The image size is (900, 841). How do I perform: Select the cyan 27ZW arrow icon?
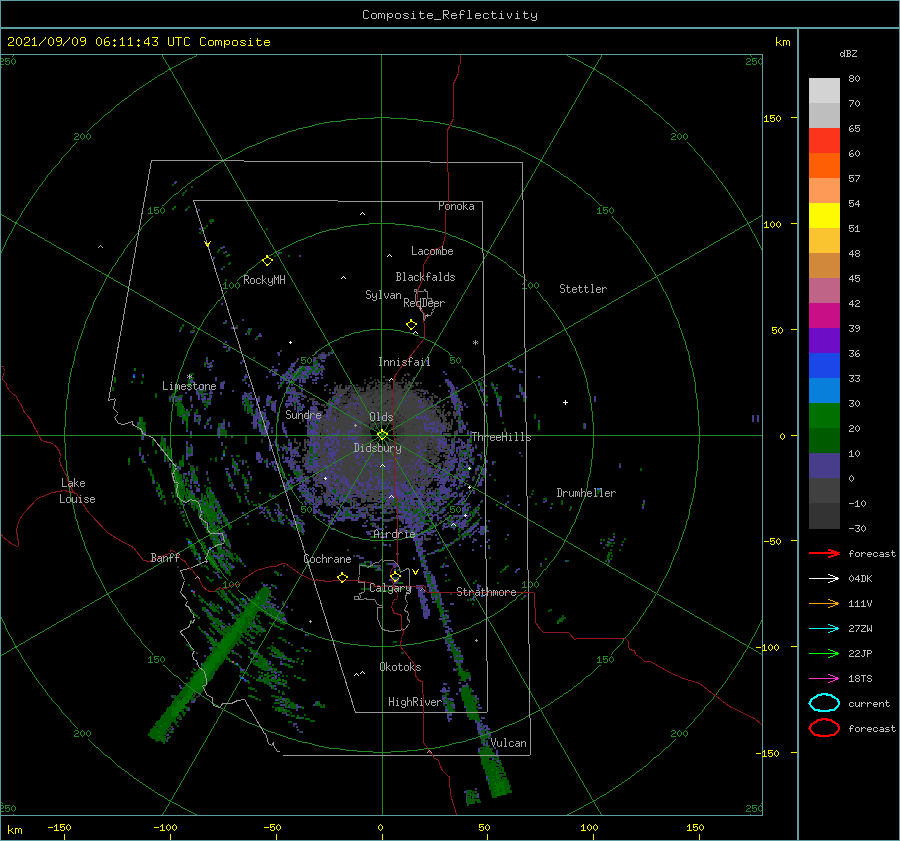coord(824,629)
